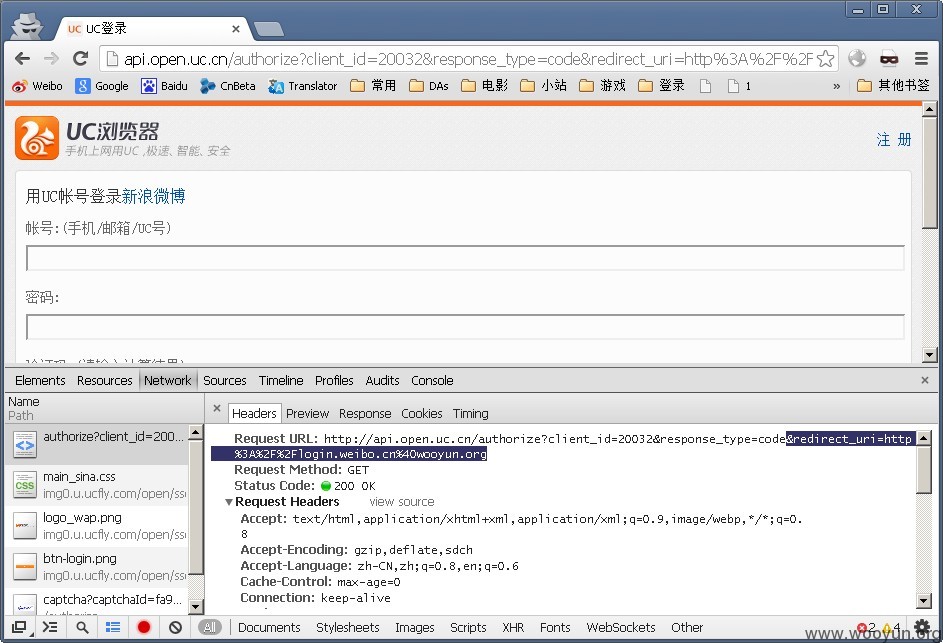This screenshot has width=943, height=643.
Task: Open the Baidu bookmark
Action: click(164, 86)
